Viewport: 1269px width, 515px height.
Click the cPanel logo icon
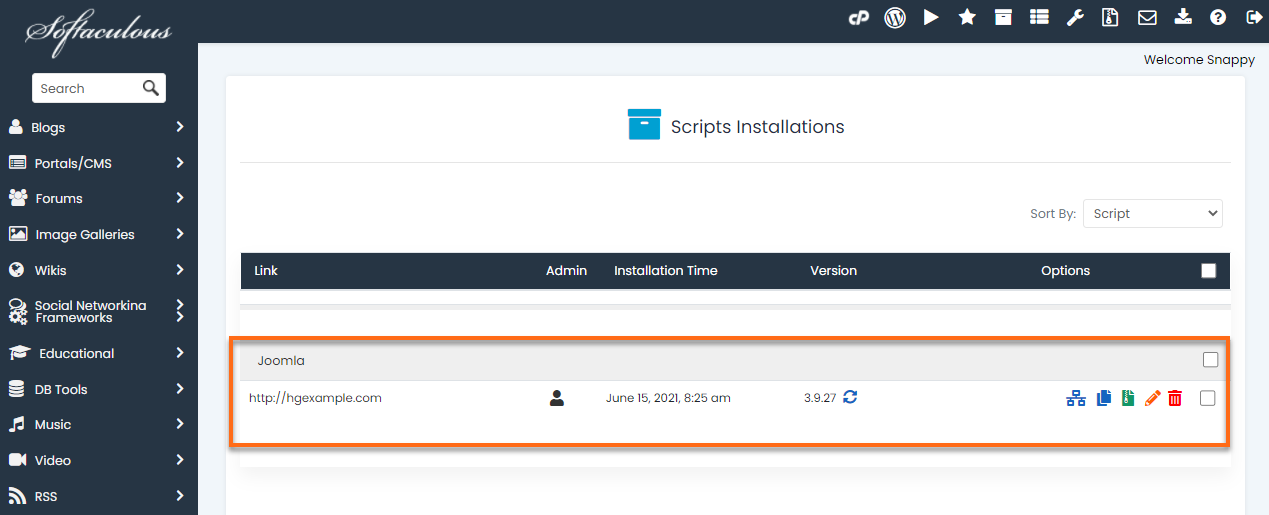pyautogui.click(x=858, y=17)
